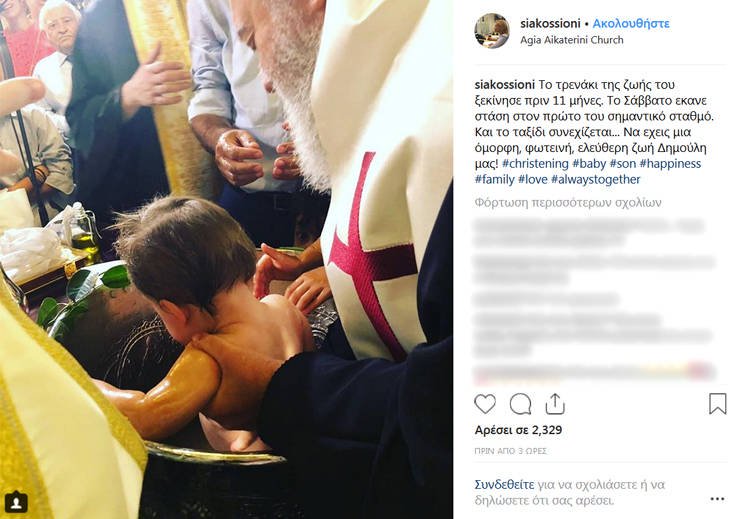Viewport: 735px width, 519px height.
Task: Open the #happiness hashtag
Action: tap(670, 164)
